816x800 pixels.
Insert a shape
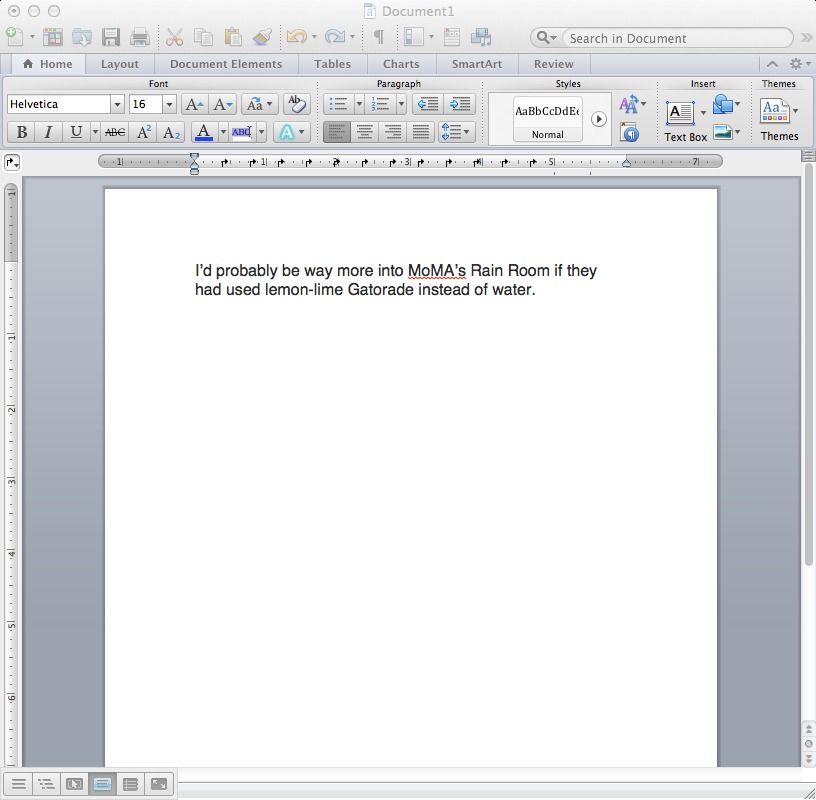pyautogui.click(x=726, y=104)
